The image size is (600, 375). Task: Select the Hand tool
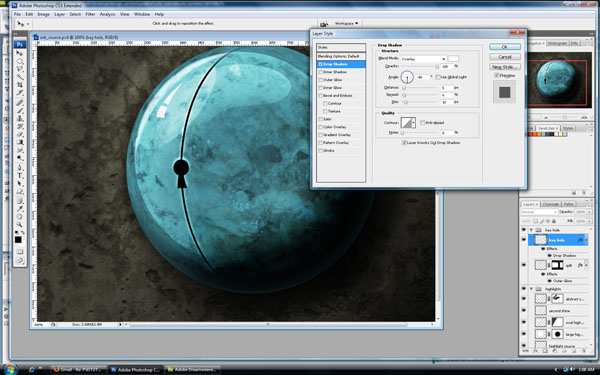tap(20, 217)
